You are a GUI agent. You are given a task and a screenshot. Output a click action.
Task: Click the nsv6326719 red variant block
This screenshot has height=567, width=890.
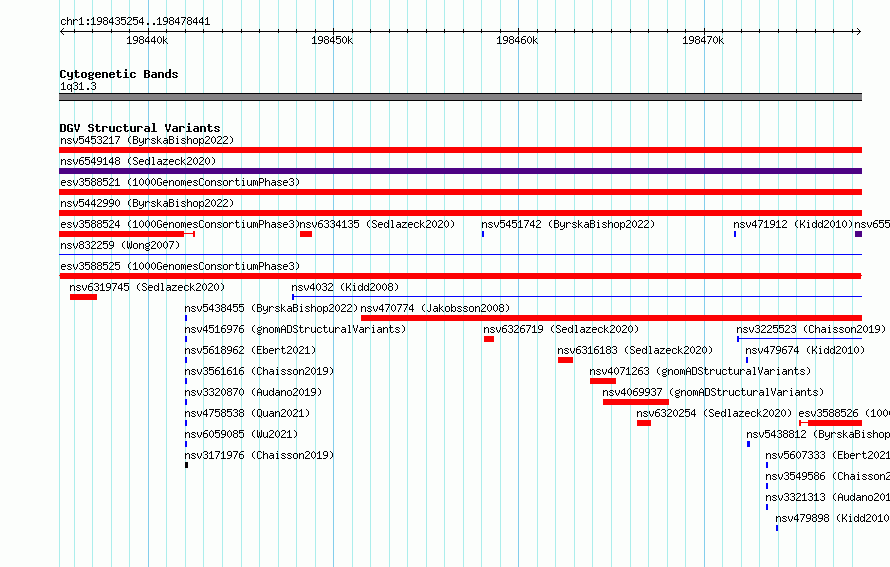point(489,339)
